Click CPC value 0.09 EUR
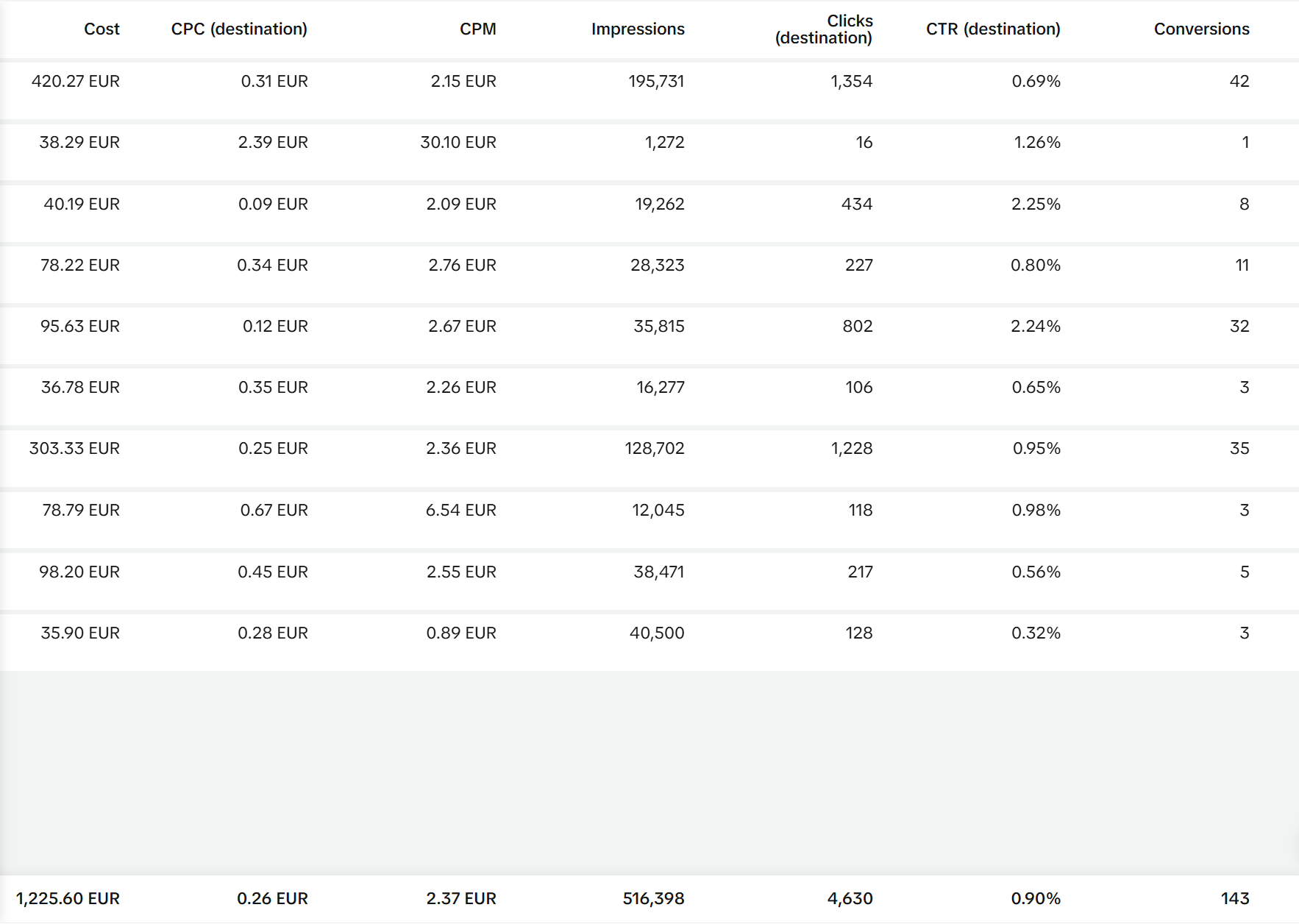Viewport: 1299px width, 924px height. point(273,205)
